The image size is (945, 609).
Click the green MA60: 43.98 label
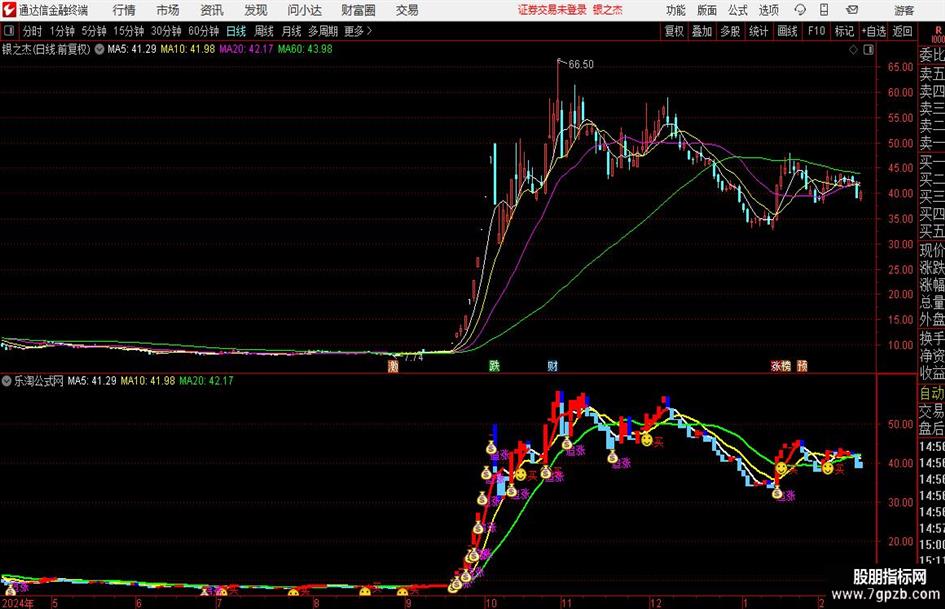click(305, 49)
